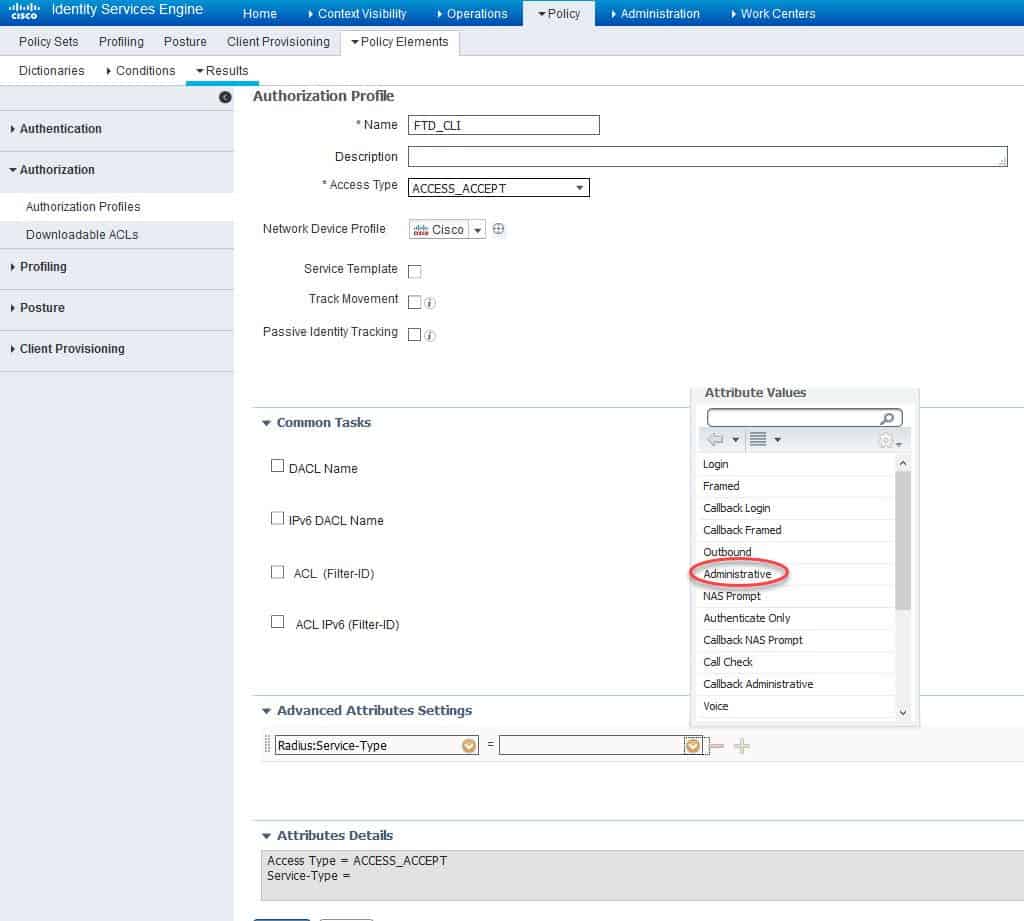Collapse the left navigation panel
1024x921 pixels.
(x=225, y=97)
